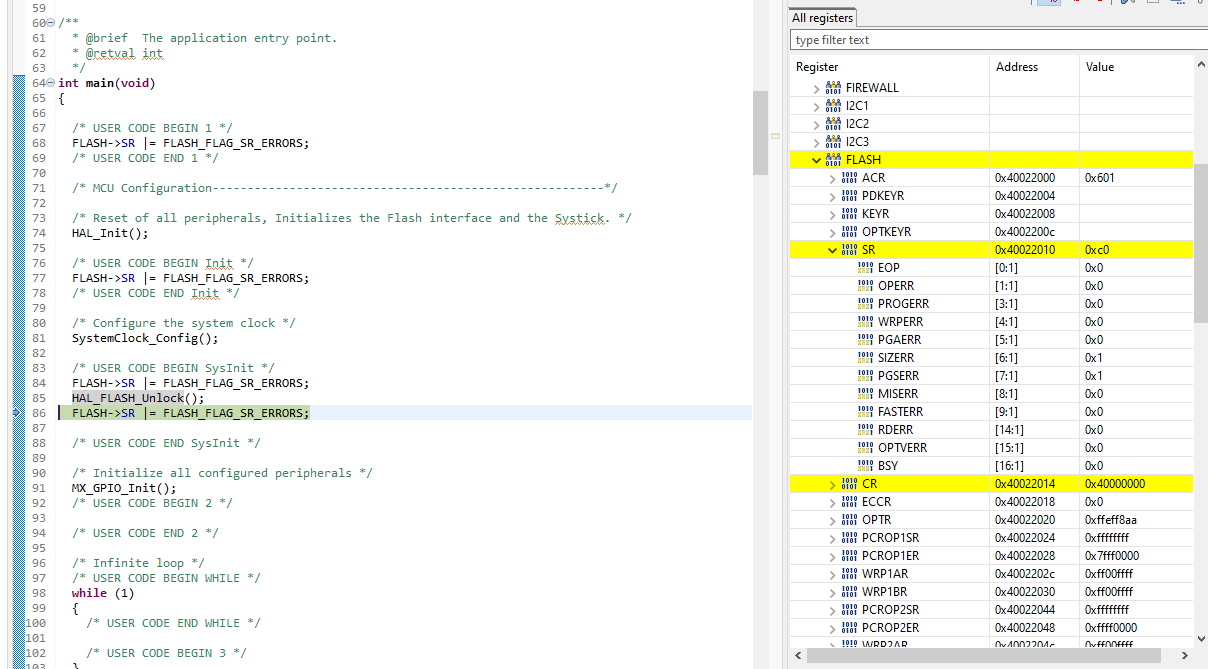Click the FLASH peripheral icon in the register list
The height and width of the screenshot is (669, 1208).
coord(833,159)
